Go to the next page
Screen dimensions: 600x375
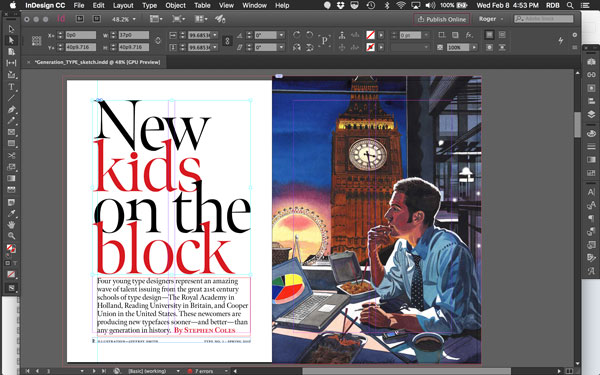(x=94, y=371)
